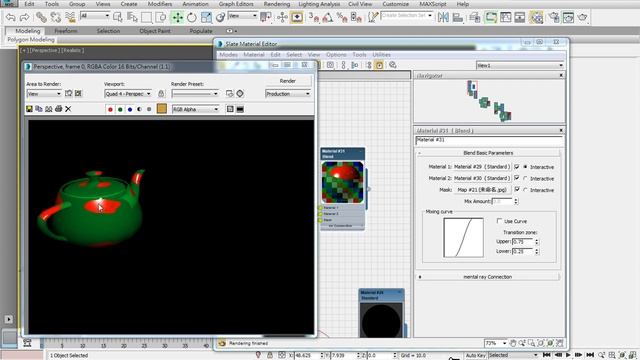Screen dimensions: 640x360
Task: Click the Select by Name icon
Action: 132,17
